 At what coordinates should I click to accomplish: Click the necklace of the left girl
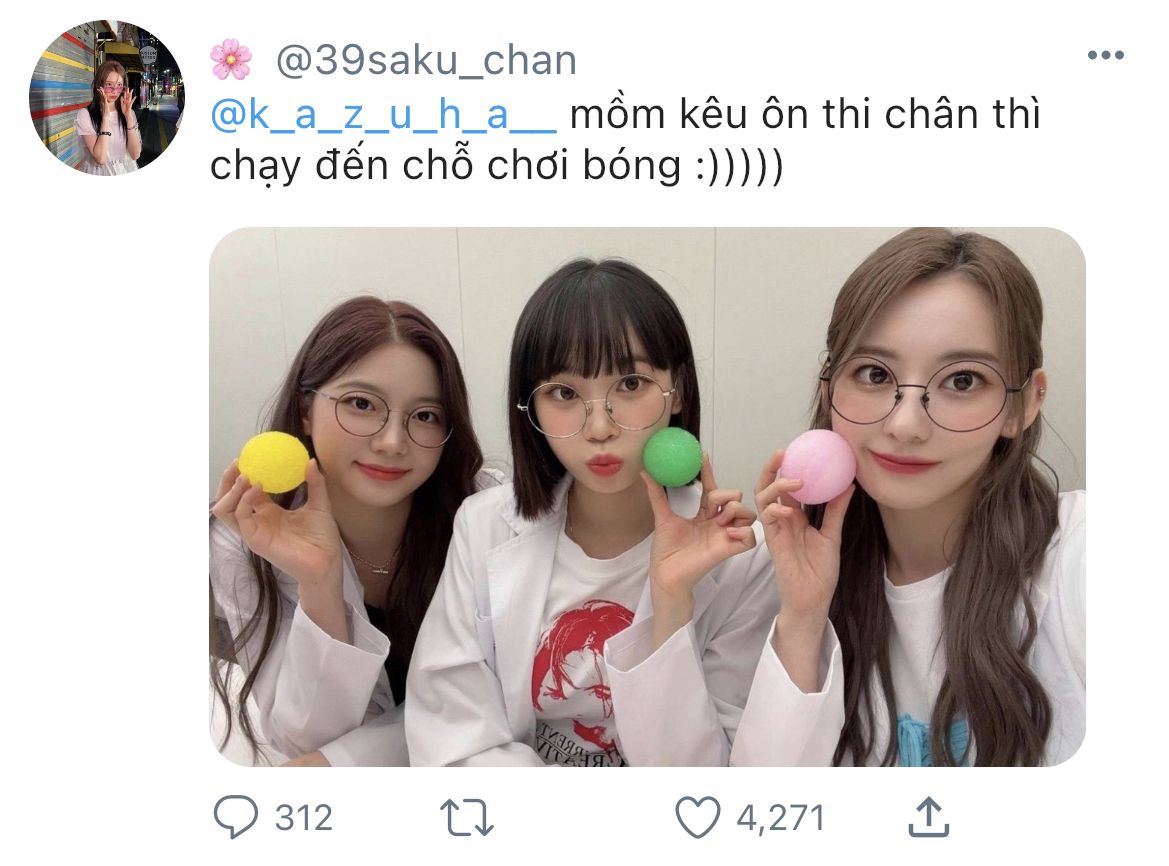coord(371,562)
